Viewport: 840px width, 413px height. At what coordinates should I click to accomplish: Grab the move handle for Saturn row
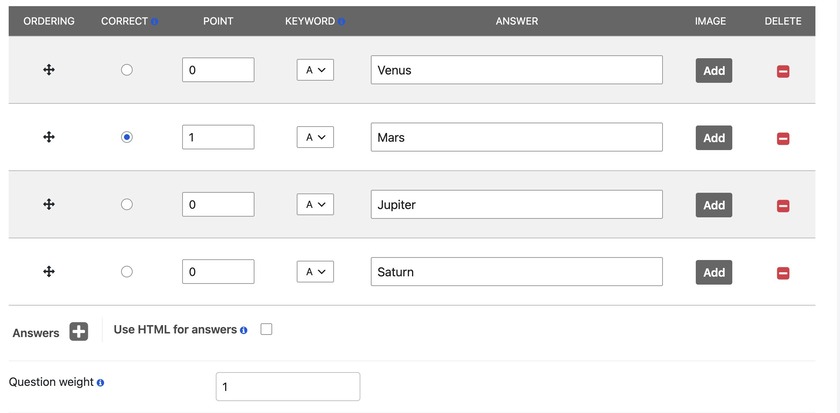click(x=49, y=272)
